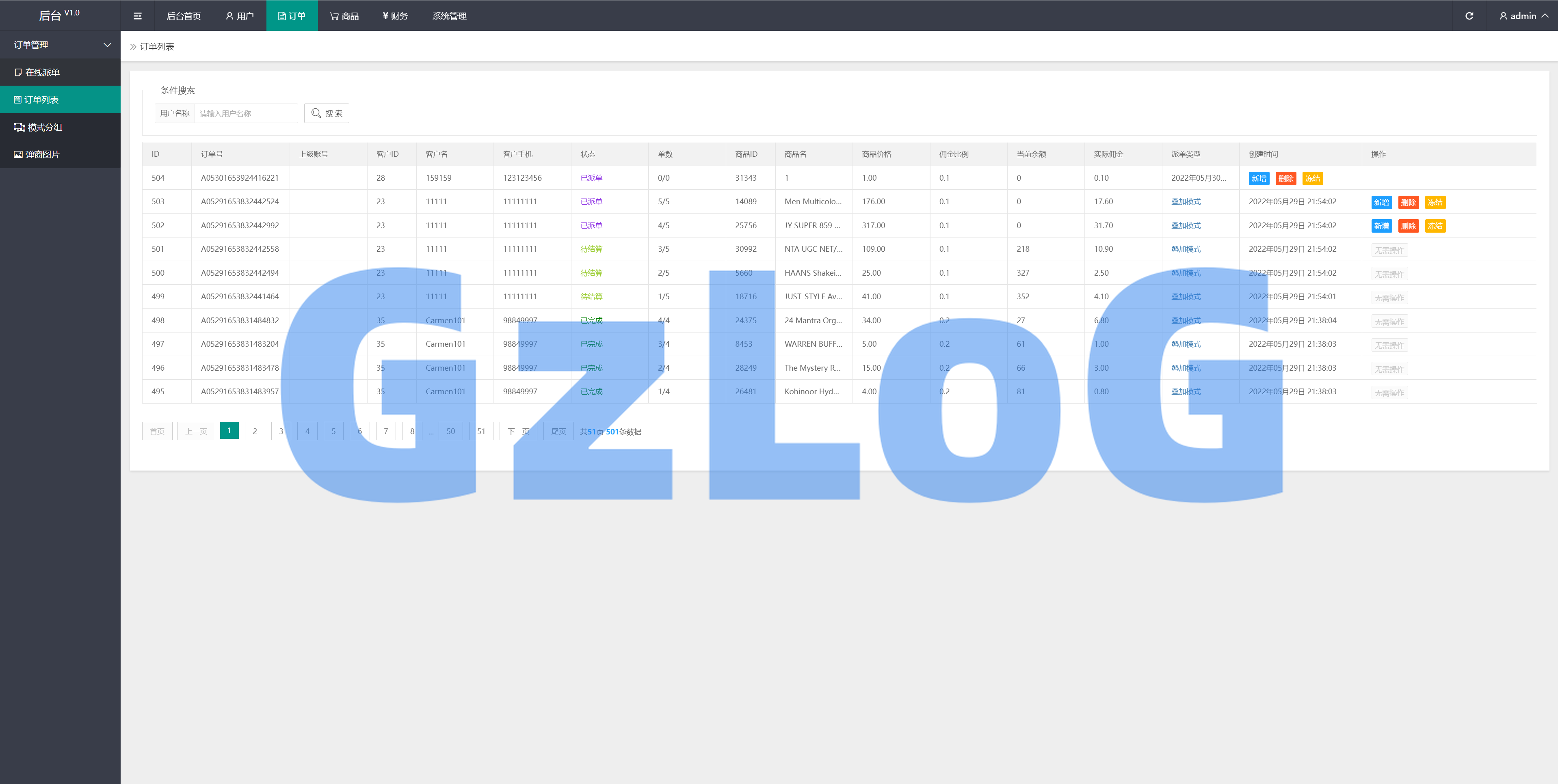The height and width of the screenshot is (784, 1558).
Task: Open 在线派单 sidebar item
Action: coord(42,73)
